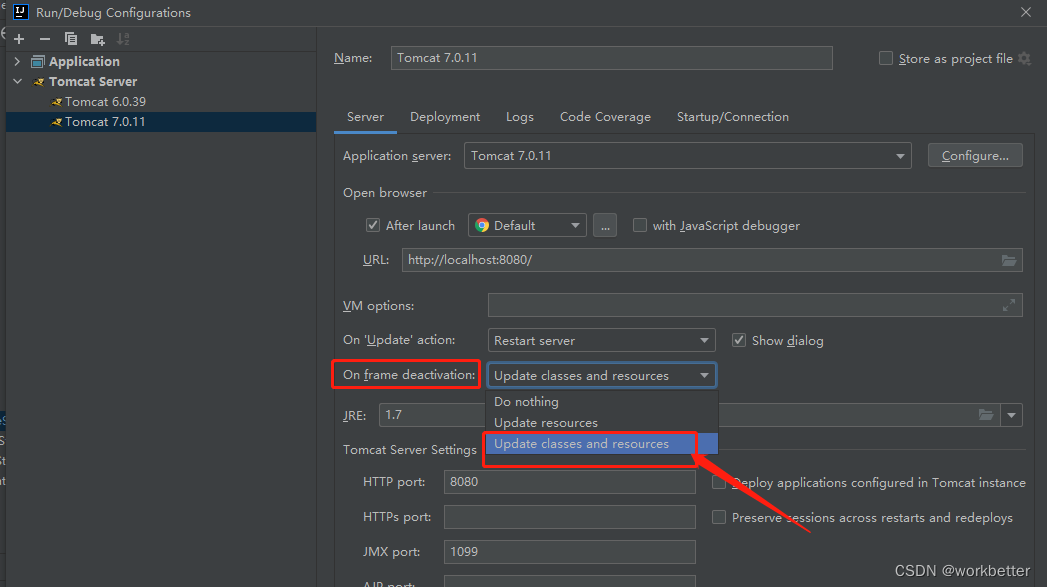Close the Run/Debug Configurations dialog
The height and width of the screenshot is (587, 1047).
(x=1026, y=12)
